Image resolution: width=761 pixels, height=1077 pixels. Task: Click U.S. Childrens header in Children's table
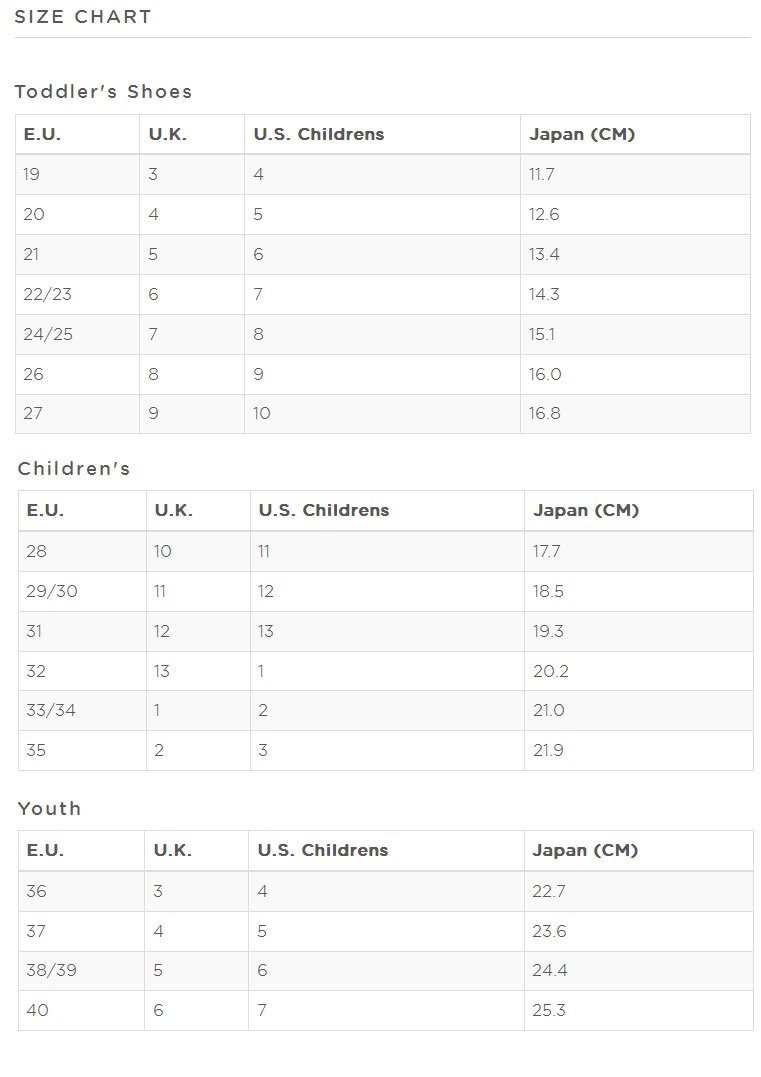click(x=323, y=511)
